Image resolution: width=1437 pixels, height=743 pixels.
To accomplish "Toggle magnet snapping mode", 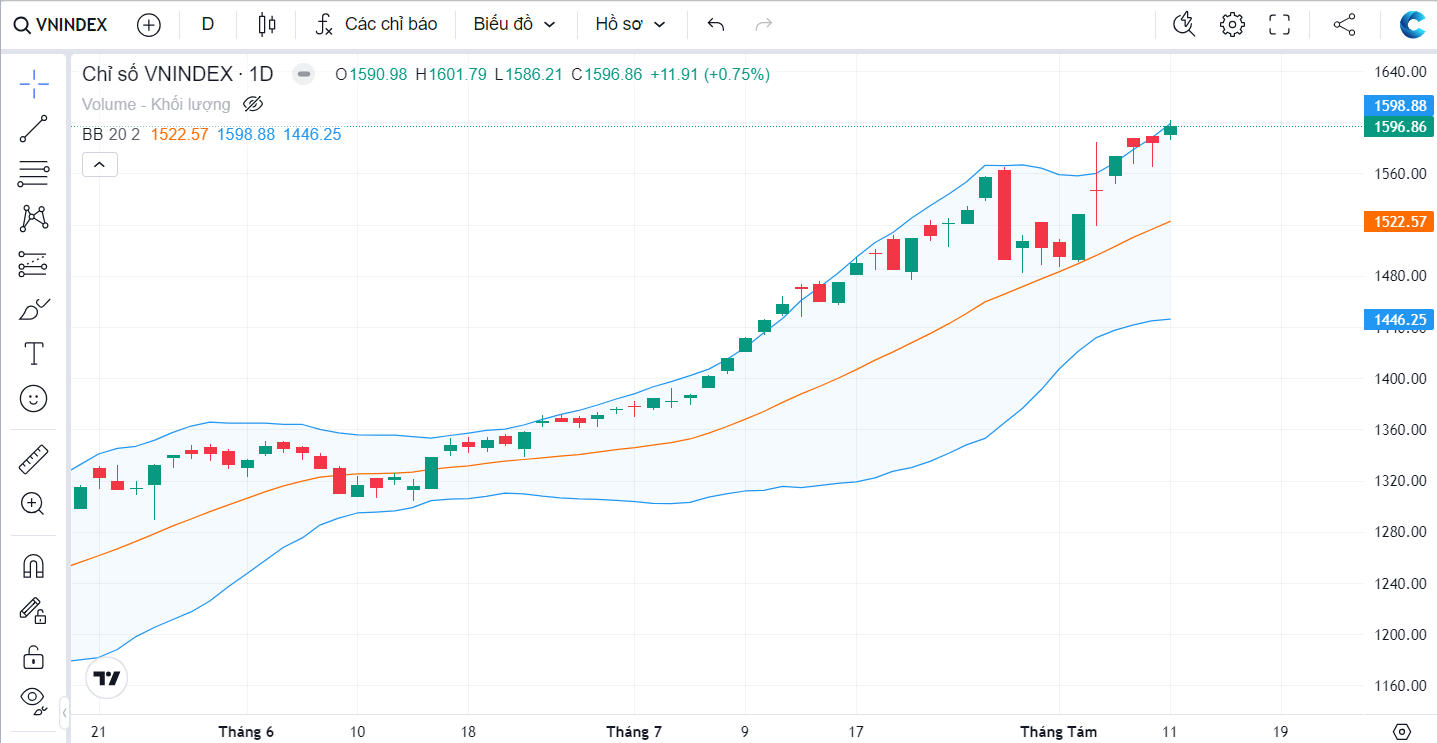I will click(34, 566).
